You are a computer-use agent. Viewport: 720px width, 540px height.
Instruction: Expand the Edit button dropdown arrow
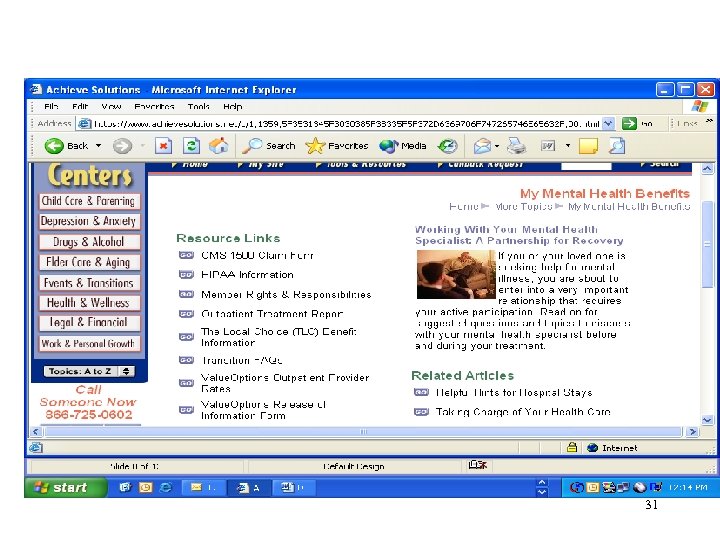[568, 146]
